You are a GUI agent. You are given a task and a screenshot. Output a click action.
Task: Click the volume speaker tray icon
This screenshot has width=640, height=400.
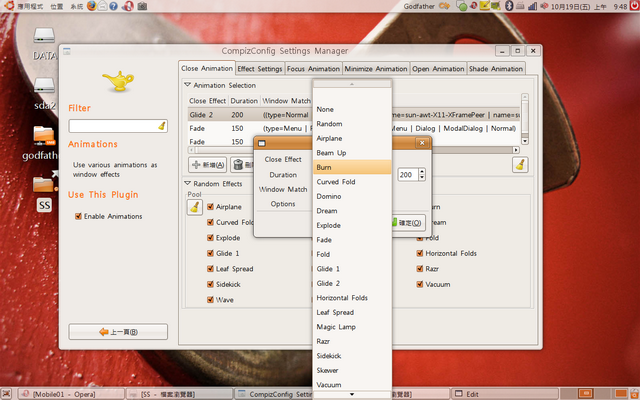pyautogui.click(x=544, y=6)
